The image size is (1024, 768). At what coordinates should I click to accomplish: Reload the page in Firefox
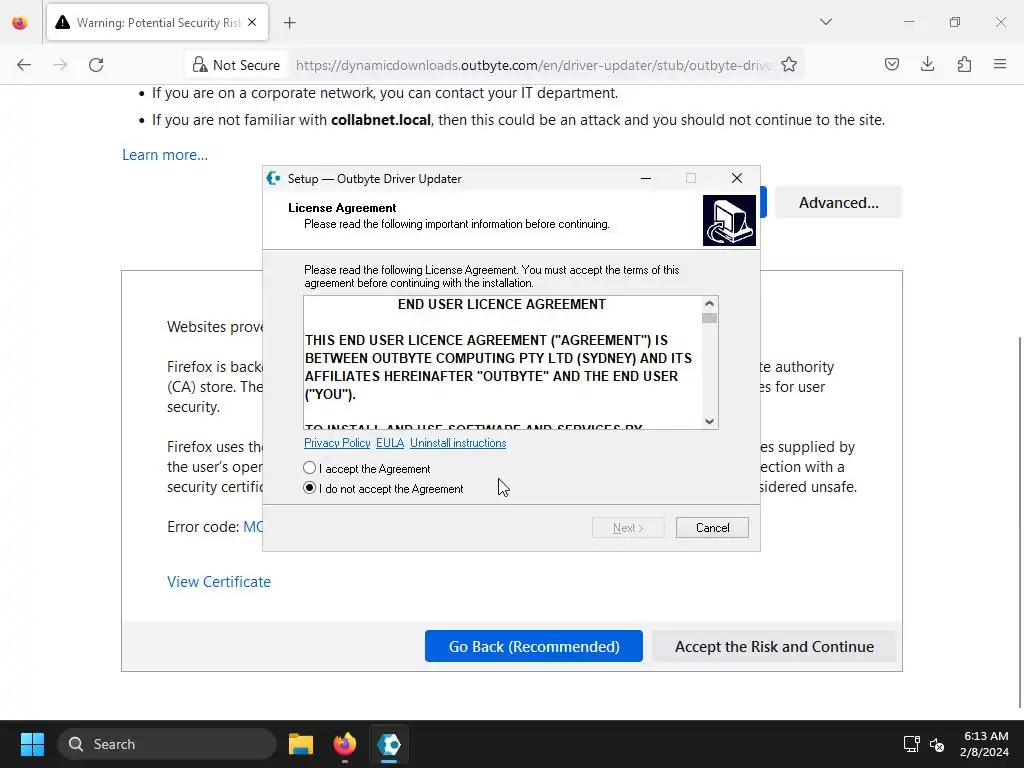click(96, 65)
